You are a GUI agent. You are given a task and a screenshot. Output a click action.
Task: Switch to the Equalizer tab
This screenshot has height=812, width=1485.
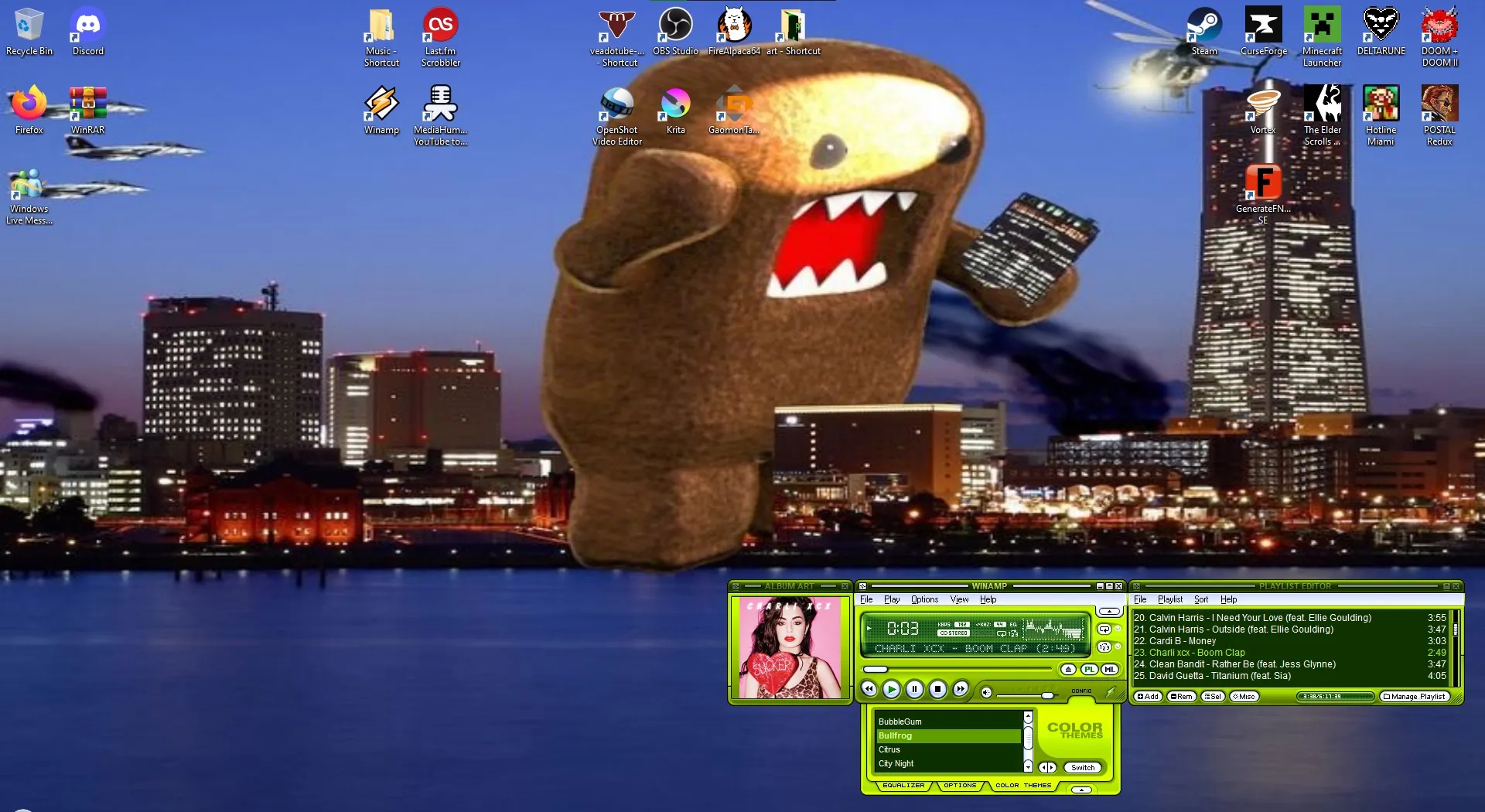pos(903,785)
